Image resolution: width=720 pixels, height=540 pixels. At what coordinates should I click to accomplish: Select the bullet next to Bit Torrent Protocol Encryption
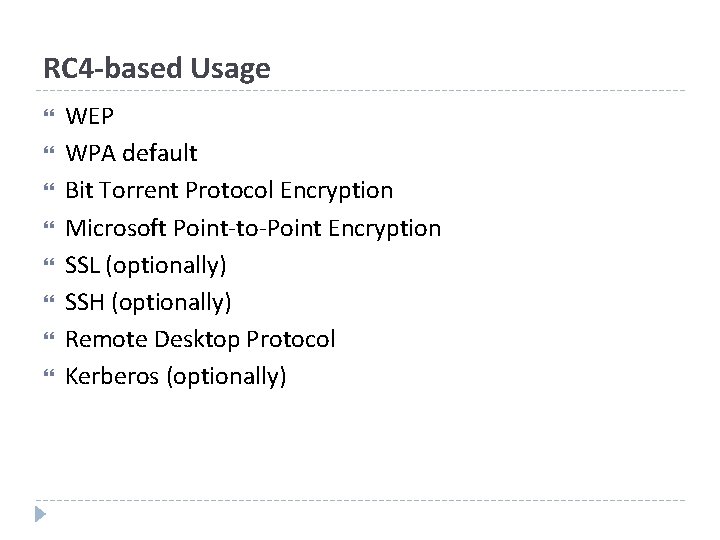pos(45,191)
